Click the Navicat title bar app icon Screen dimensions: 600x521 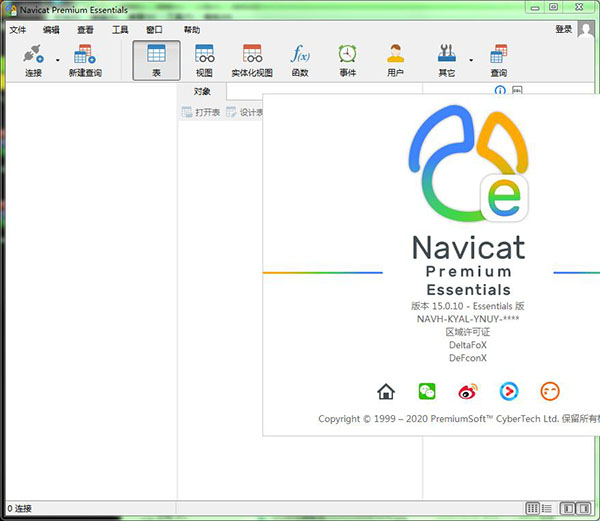[x=11, y=10]
